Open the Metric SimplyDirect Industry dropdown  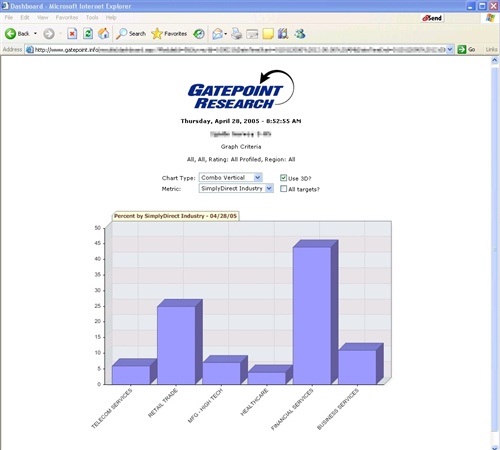click(236, 188)
